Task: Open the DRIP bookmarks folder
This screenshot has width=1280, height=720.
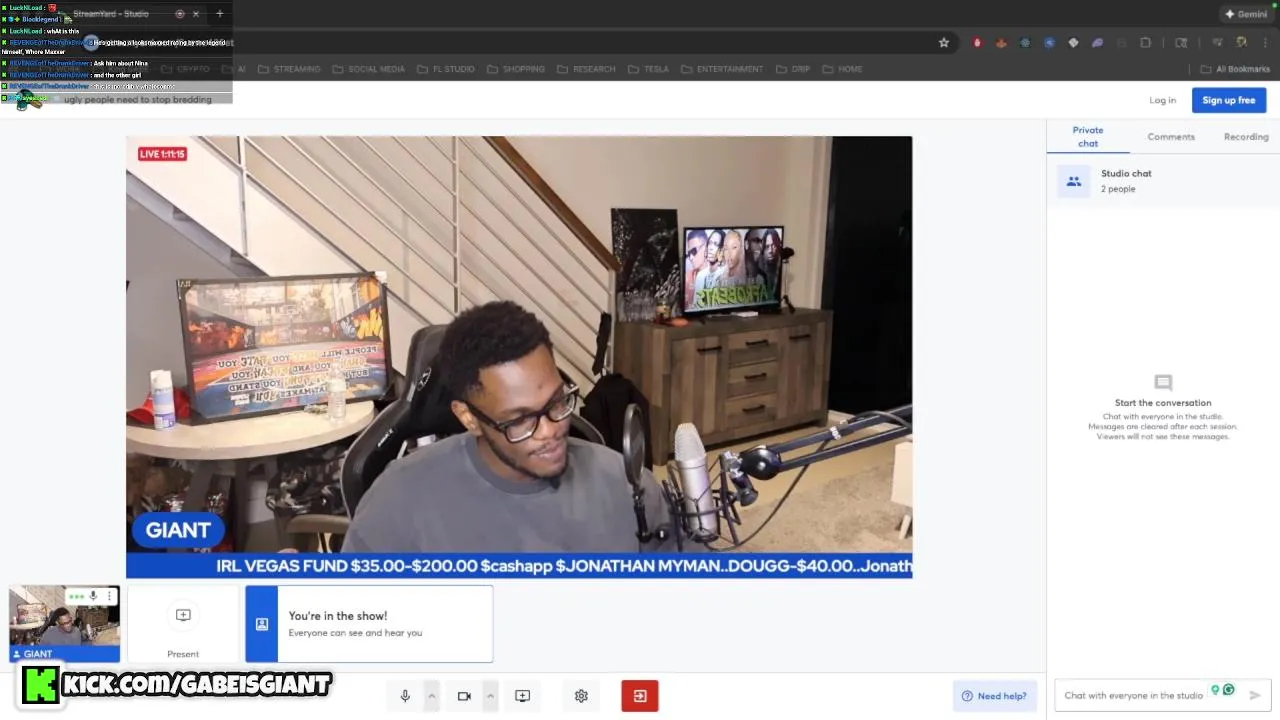Action: point(793,69)
